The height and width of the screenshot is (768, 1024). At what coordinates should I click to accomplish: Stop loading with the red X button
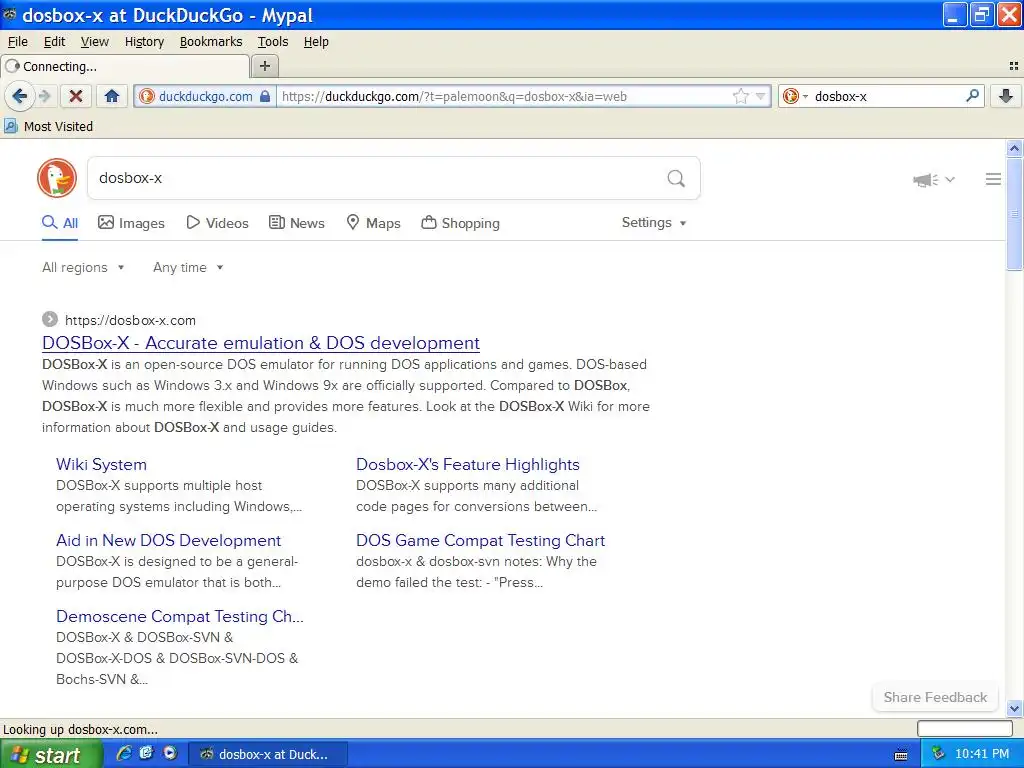(x=76, y=96)
